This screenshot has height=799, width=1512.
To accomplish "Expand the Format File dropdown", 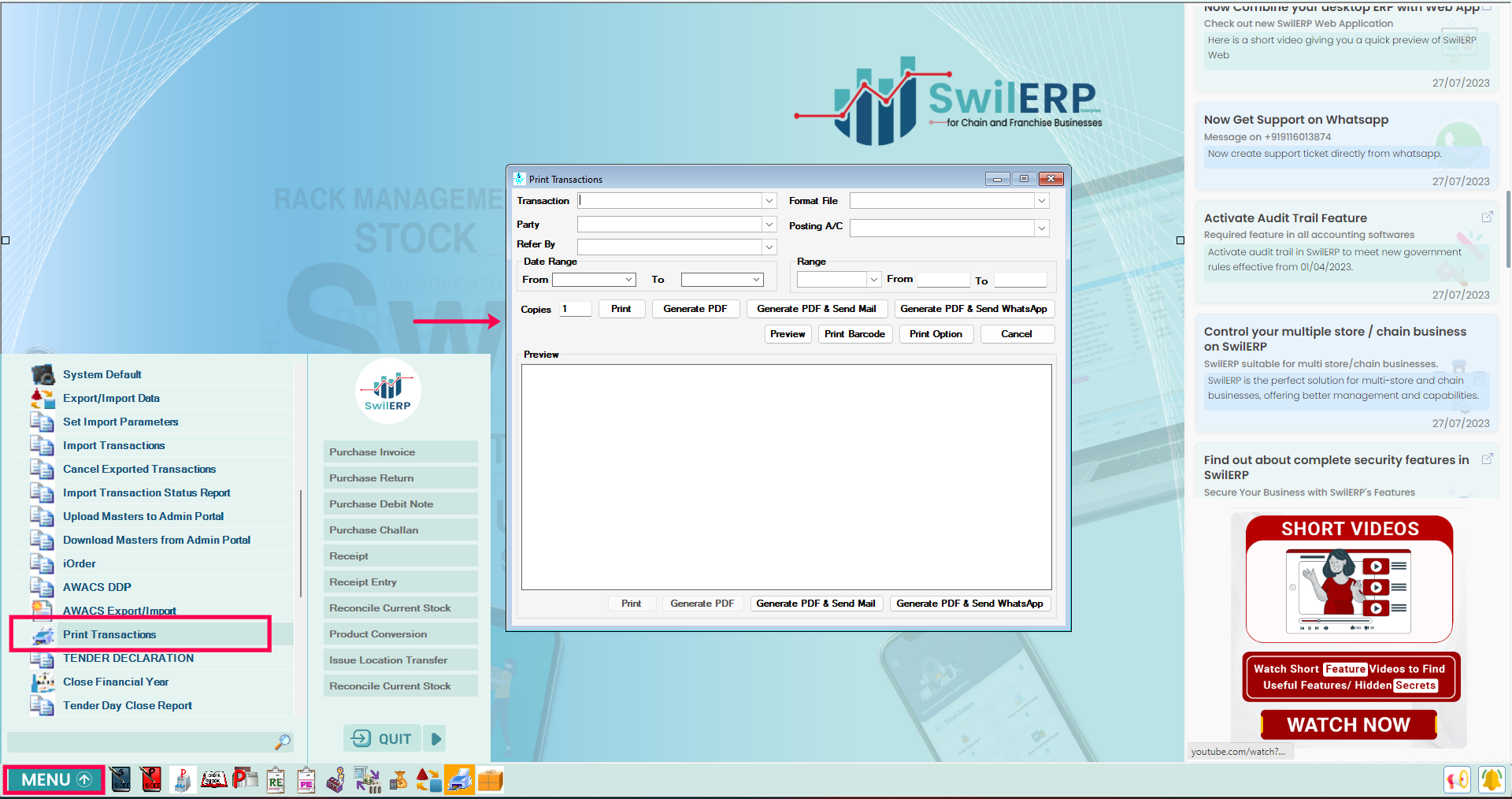I will [1042, 201].
